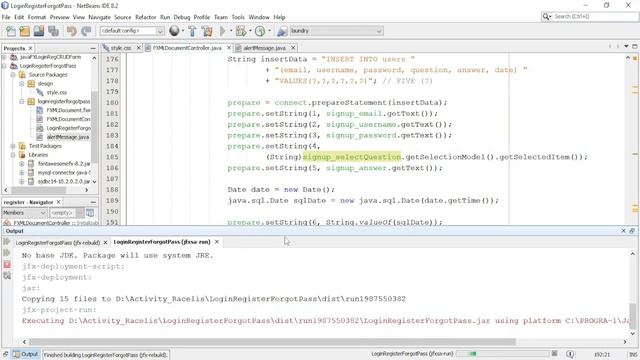The height and width of the screenshot is (360, 640).
Task: Click the Projects panel horizontal scrollbar
Action: tap(38, 190)
